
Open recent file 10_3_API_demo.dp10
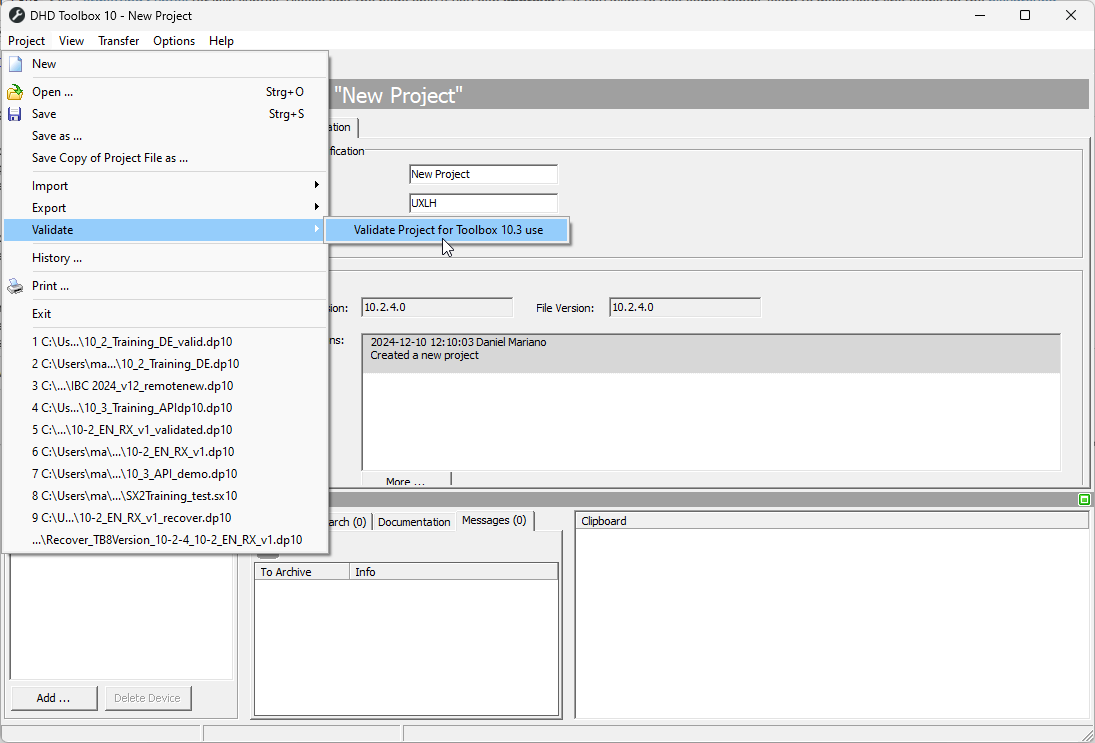pyautogui.click(x=165, y=473)
